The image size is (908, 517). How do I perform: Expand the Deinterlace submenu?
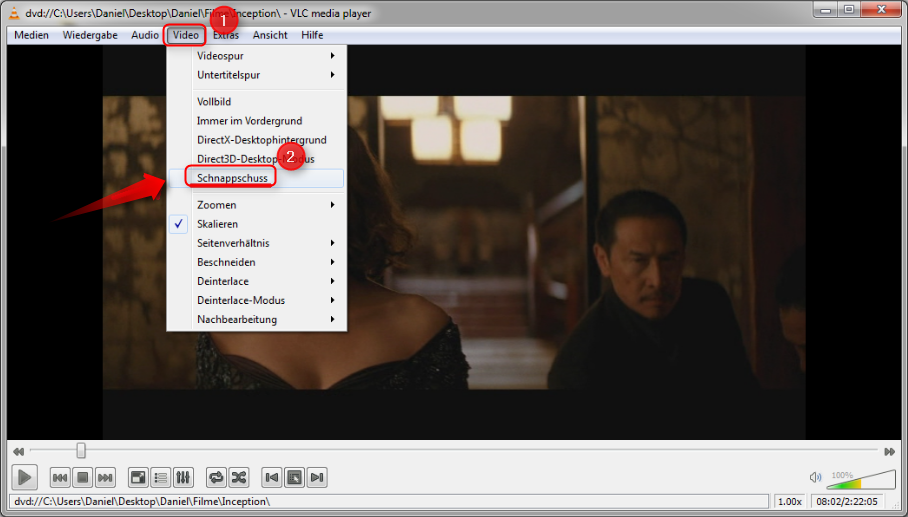(x=257, y=281)
